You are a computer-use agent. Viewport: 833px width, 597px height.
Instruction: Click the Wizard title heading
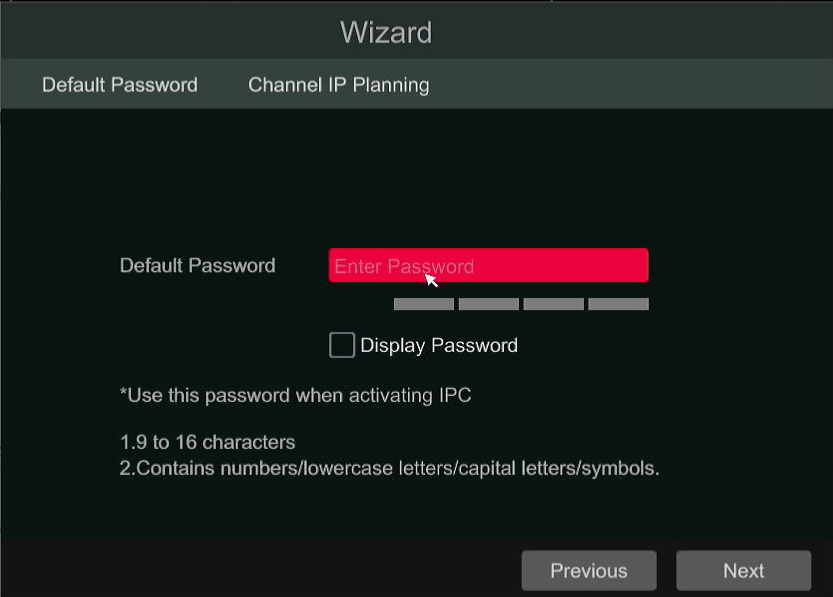386,32
